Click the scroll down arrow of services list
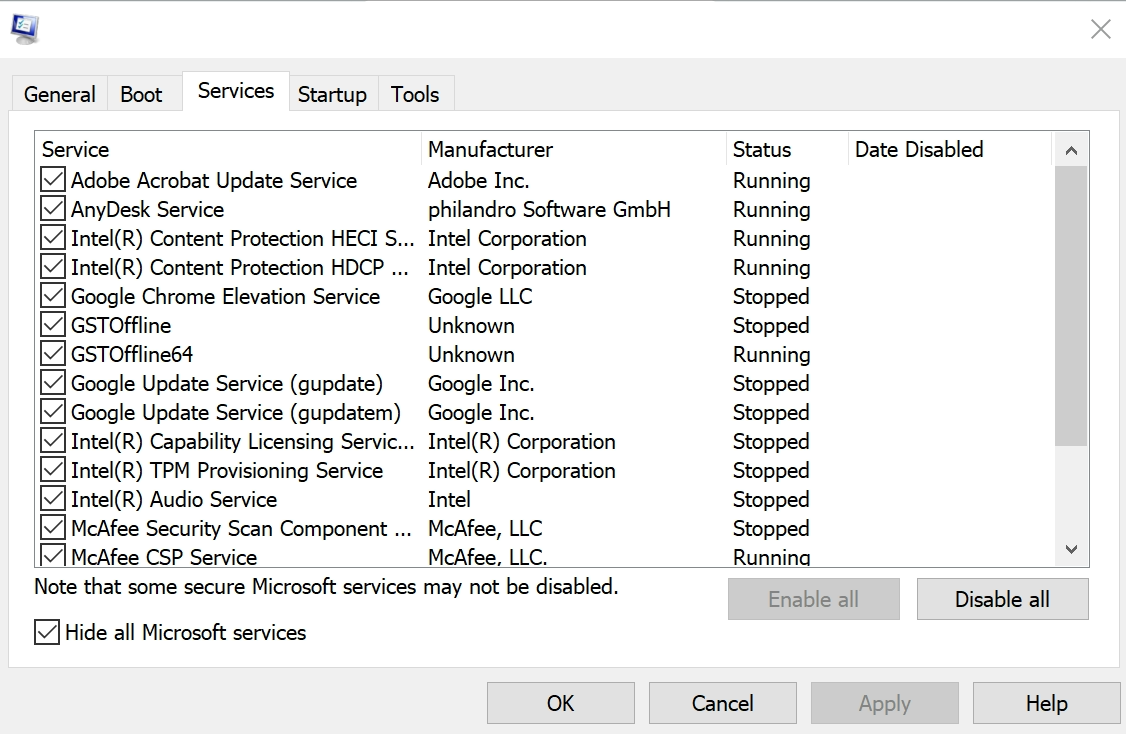Screen dimensions: 1126x734 (x=1071, y=549)
